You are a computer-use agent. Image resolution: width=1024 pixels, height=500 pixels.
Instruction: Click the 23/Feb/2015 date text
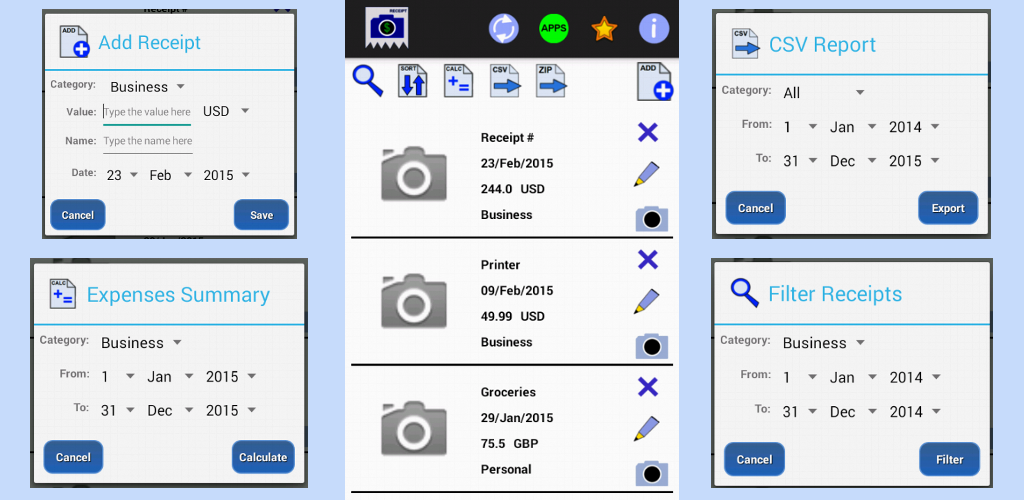click(x=517, y=163)
